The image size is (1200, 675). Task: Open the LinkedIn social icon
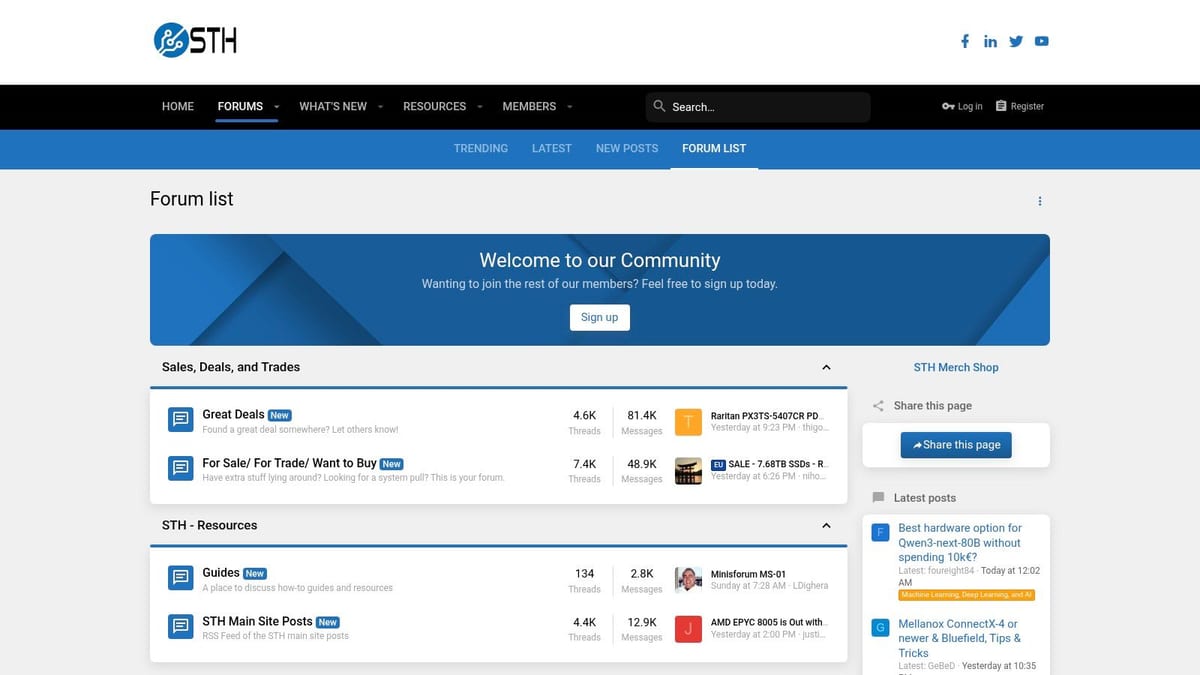990,41
